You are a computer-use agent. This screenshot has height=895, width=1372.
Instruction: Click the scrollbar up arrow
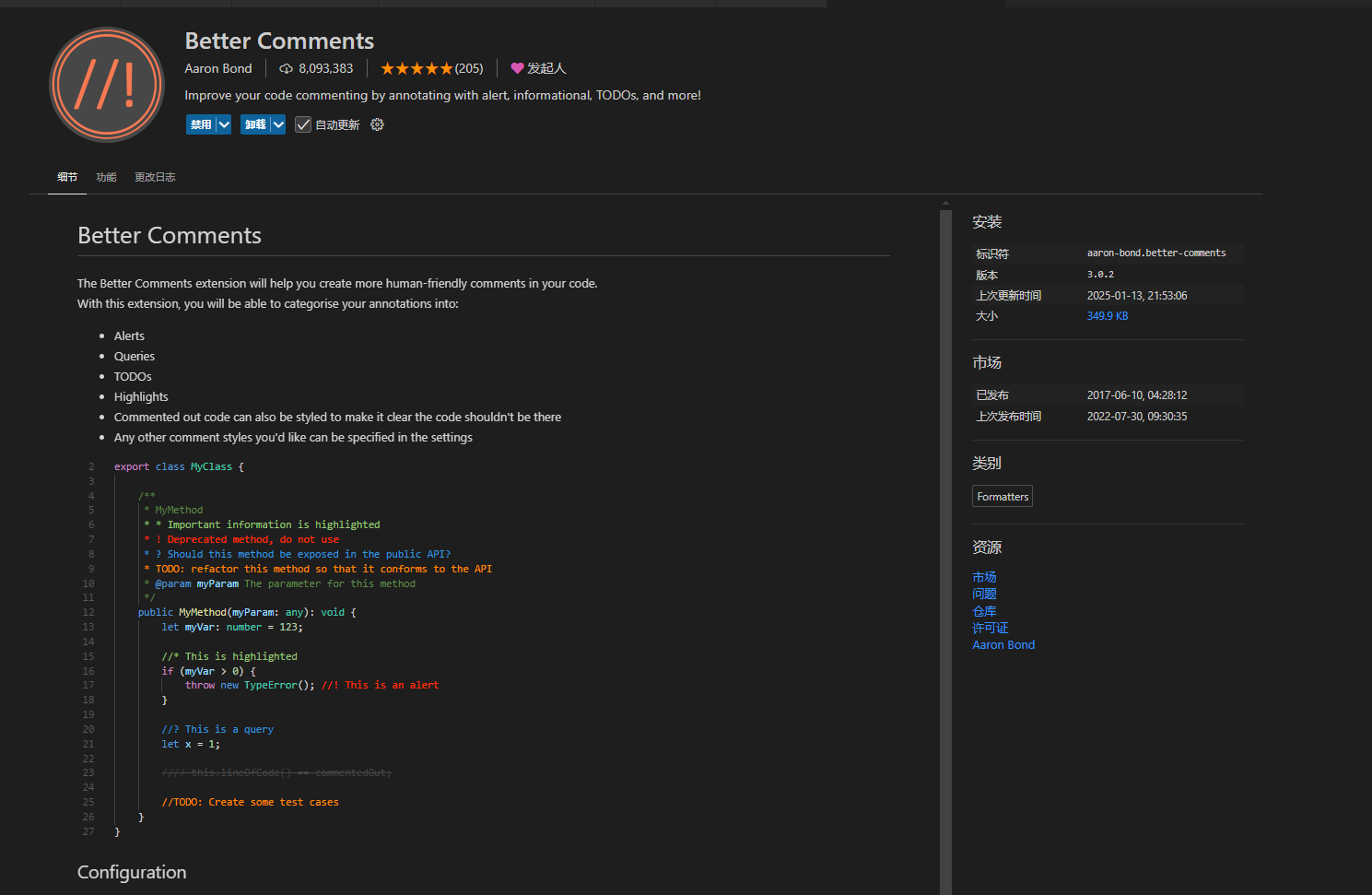coord(945,203)
